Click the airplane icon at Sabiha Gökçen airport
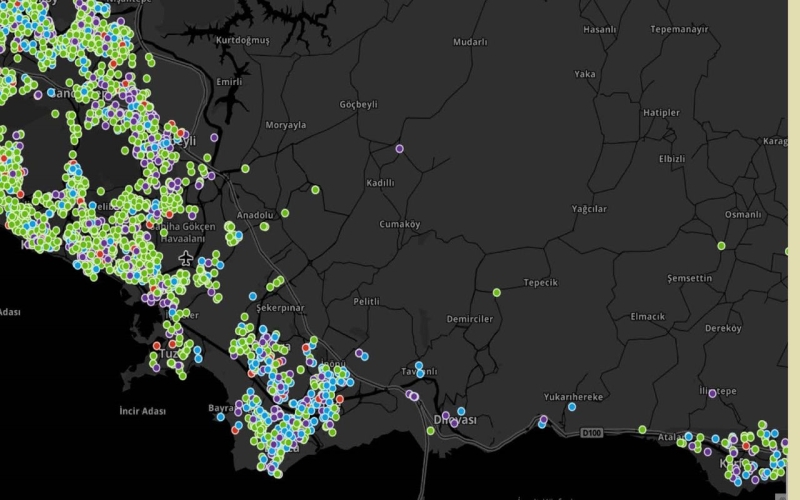 click(186, 260)
